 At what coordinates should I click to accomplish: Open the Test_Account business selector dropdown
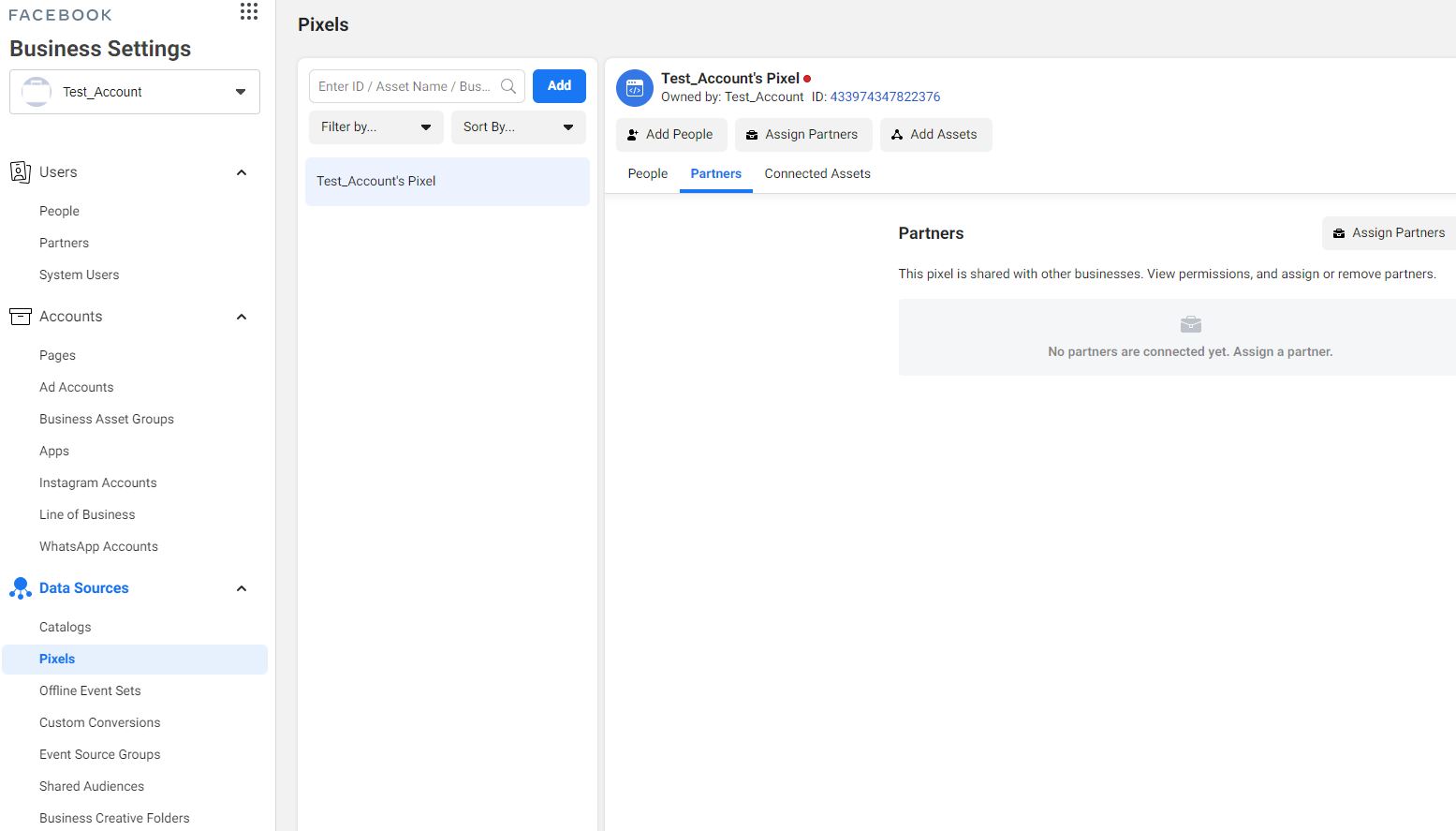tap(135, 92)
